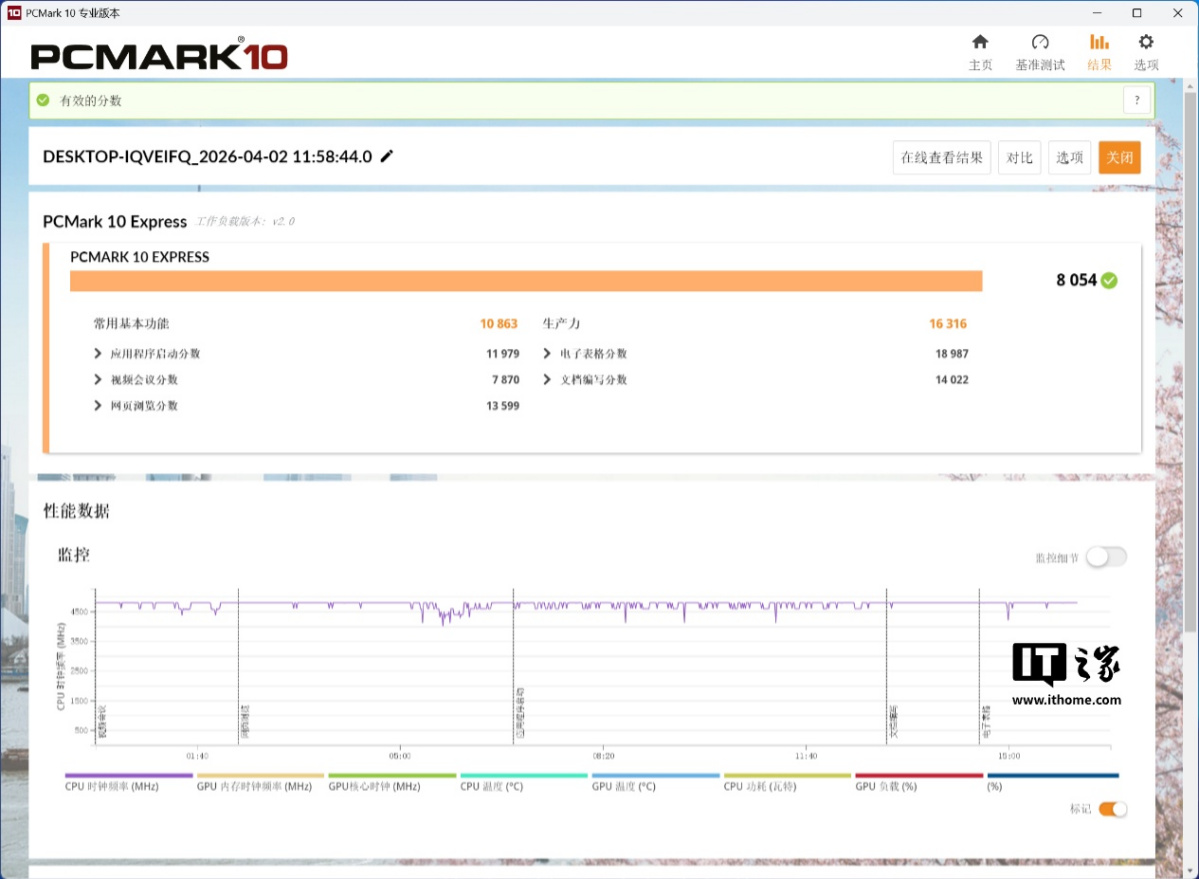Viewport: 1199px width, 879px height.
Task: Click the orange Close result button
Action: coord(1119,157)
